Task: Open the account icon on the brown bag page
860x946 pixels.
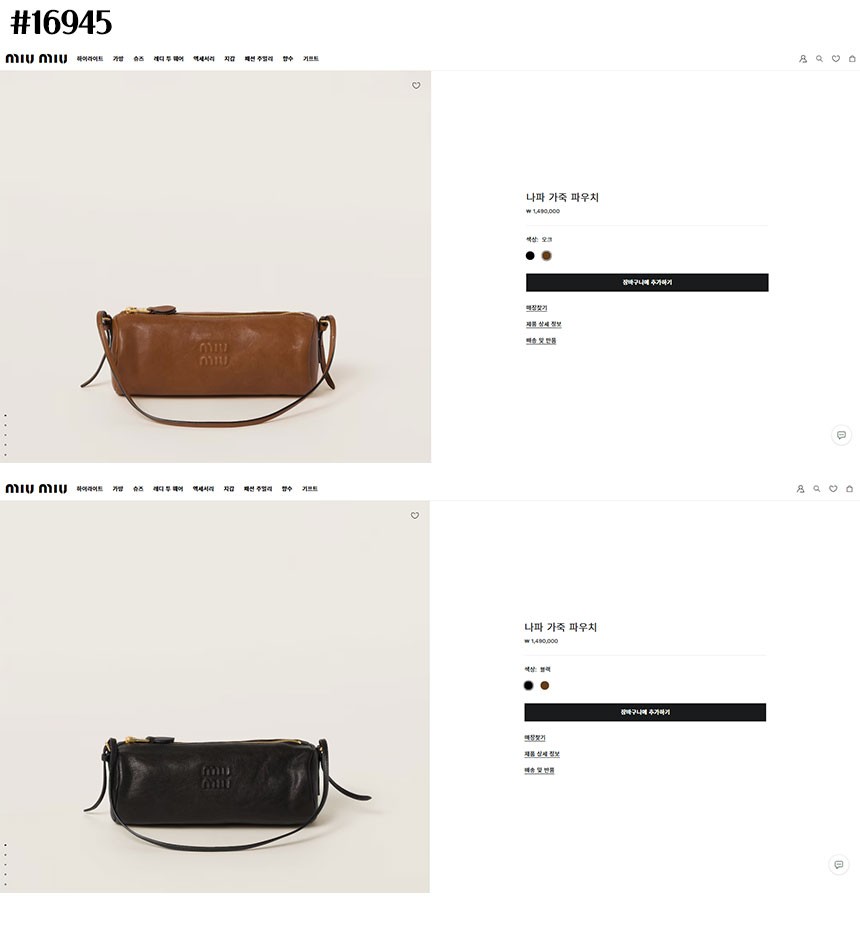Action: pos(803,59)
